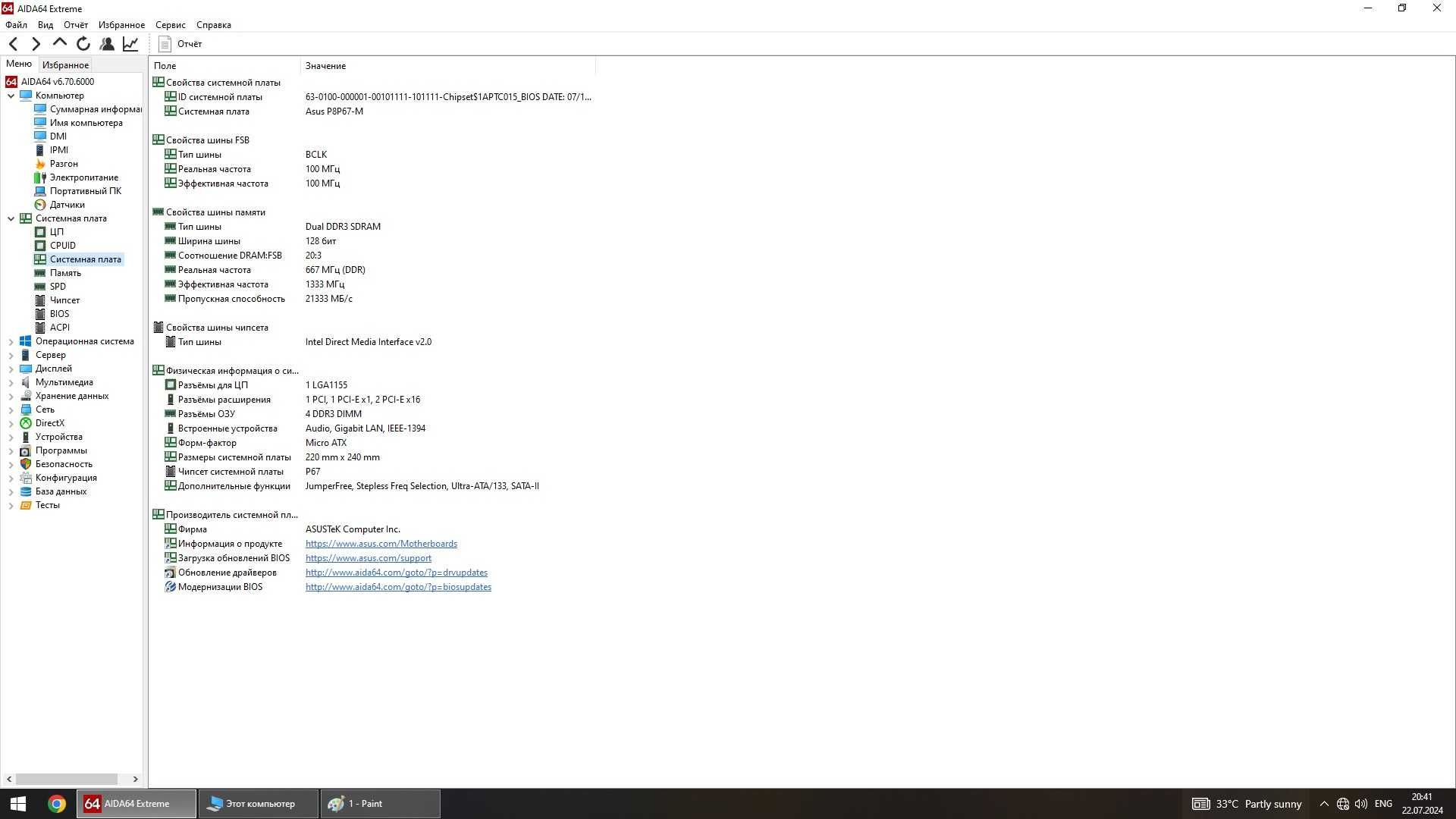Refresh the current page with the reload icon

[x=83, y=44]
